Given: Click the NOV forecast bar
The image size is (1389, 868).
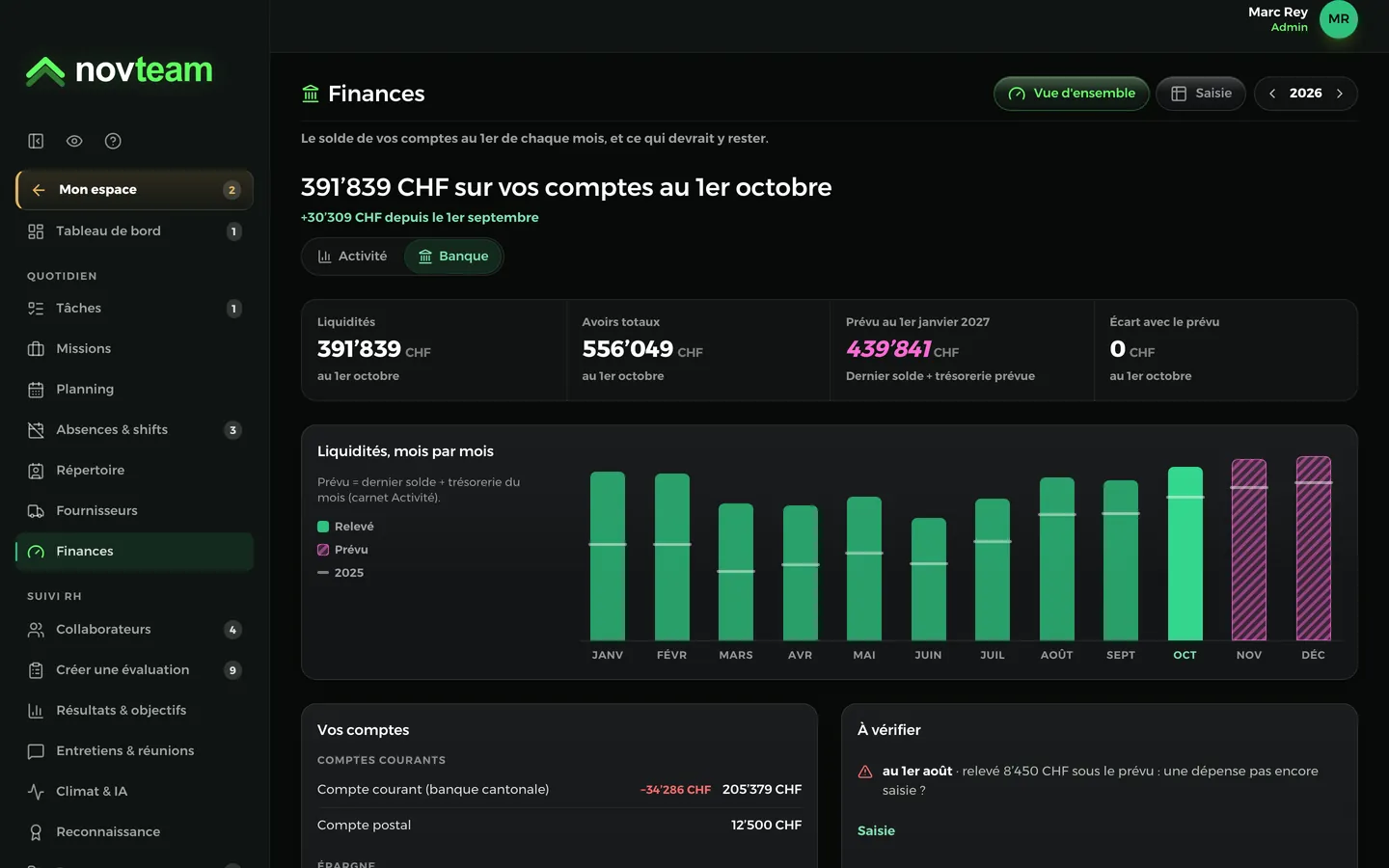Looking at the screenshot, I should (x=1249, y=550).
